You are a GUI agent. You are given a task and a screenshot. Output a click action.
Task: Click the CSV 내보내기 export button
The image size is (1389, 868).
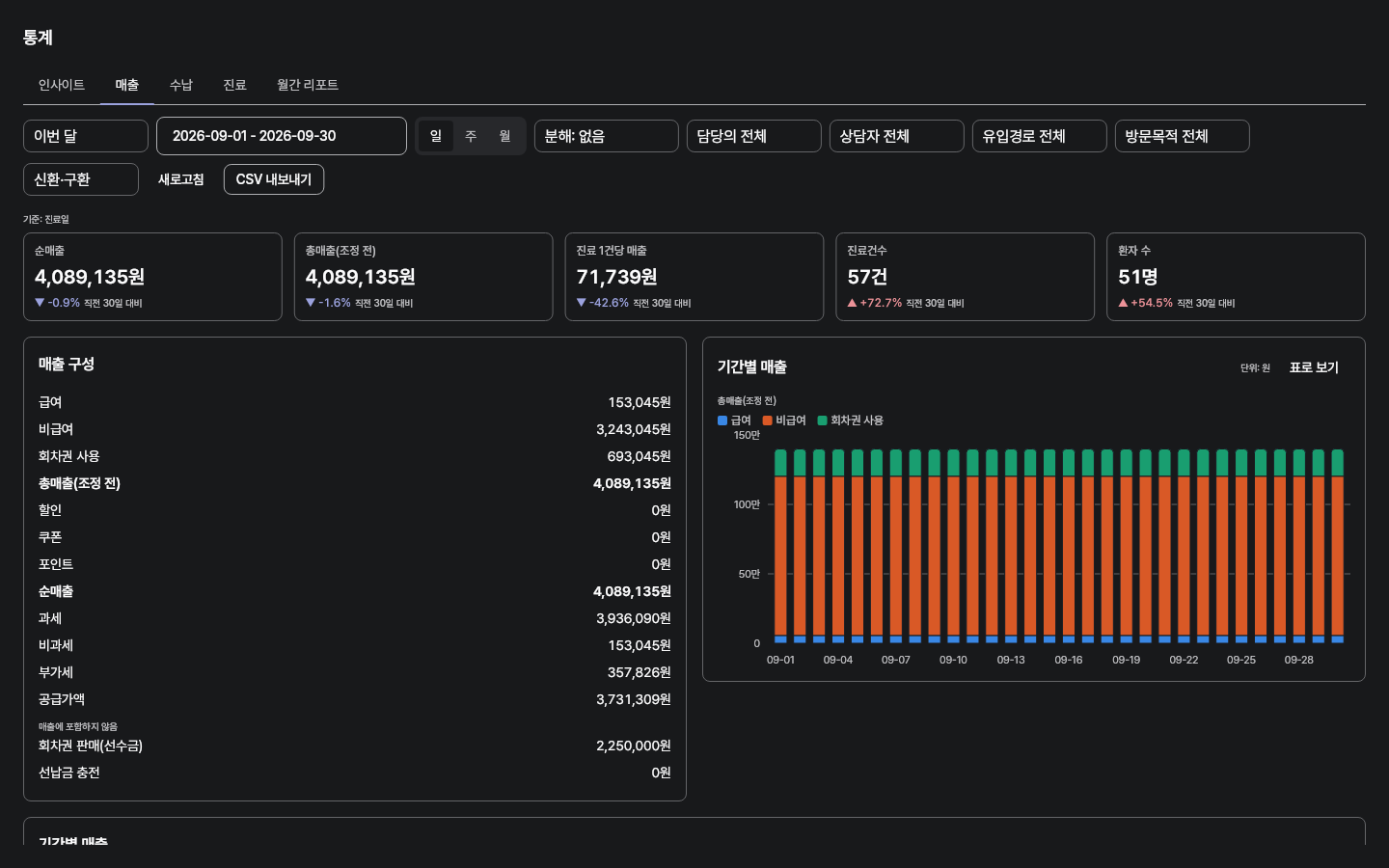point(274,179)
